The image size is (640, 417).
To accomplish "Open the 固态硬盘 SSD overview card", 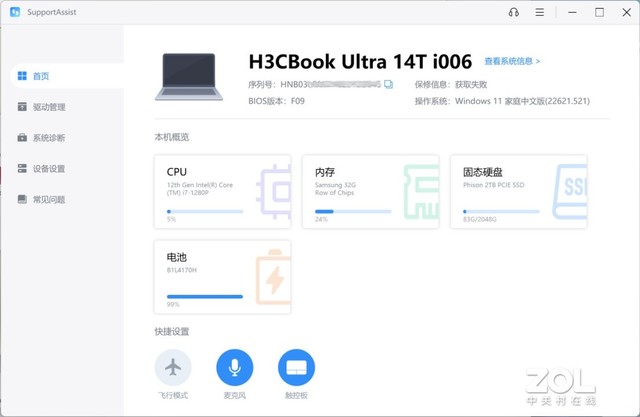I will click(x=519, y=191).
